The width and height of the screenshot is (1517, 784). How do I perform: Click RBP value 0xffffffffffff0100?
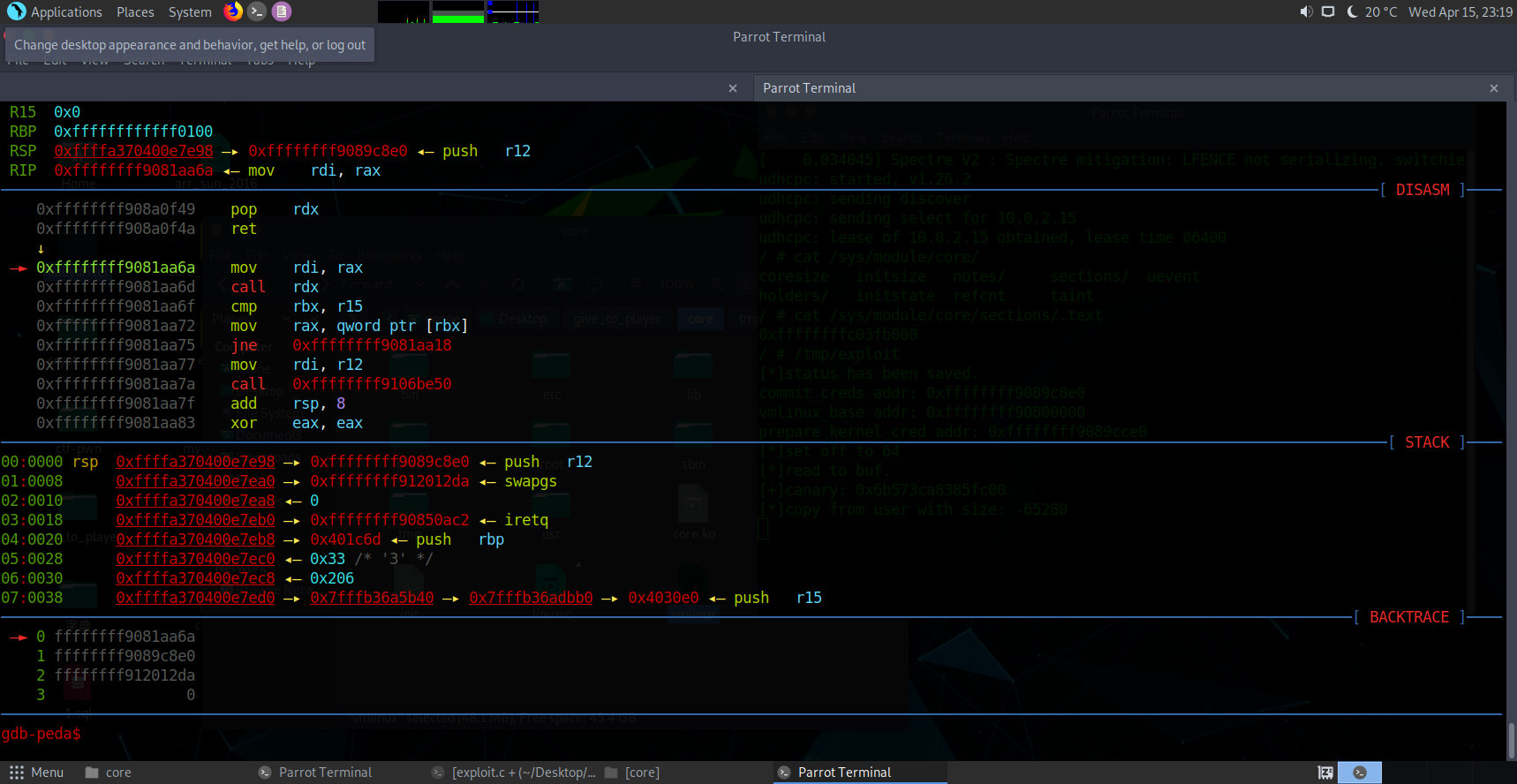(x=133, y=132)
